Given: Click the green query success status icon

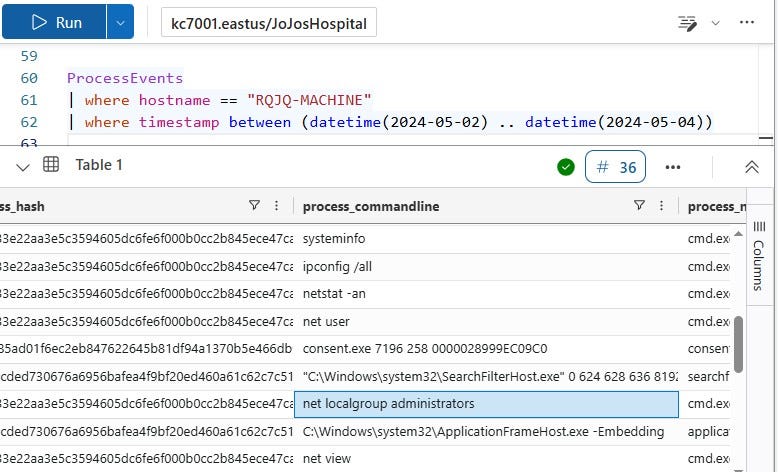Looking at the screenshot, I should tap(566, 167).
